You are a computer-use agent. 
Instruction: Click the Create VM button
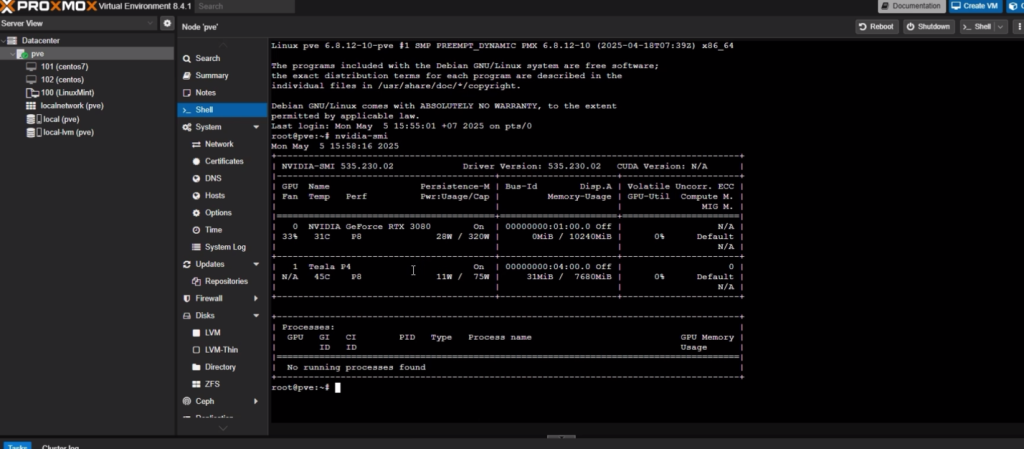tap(974, 6)
